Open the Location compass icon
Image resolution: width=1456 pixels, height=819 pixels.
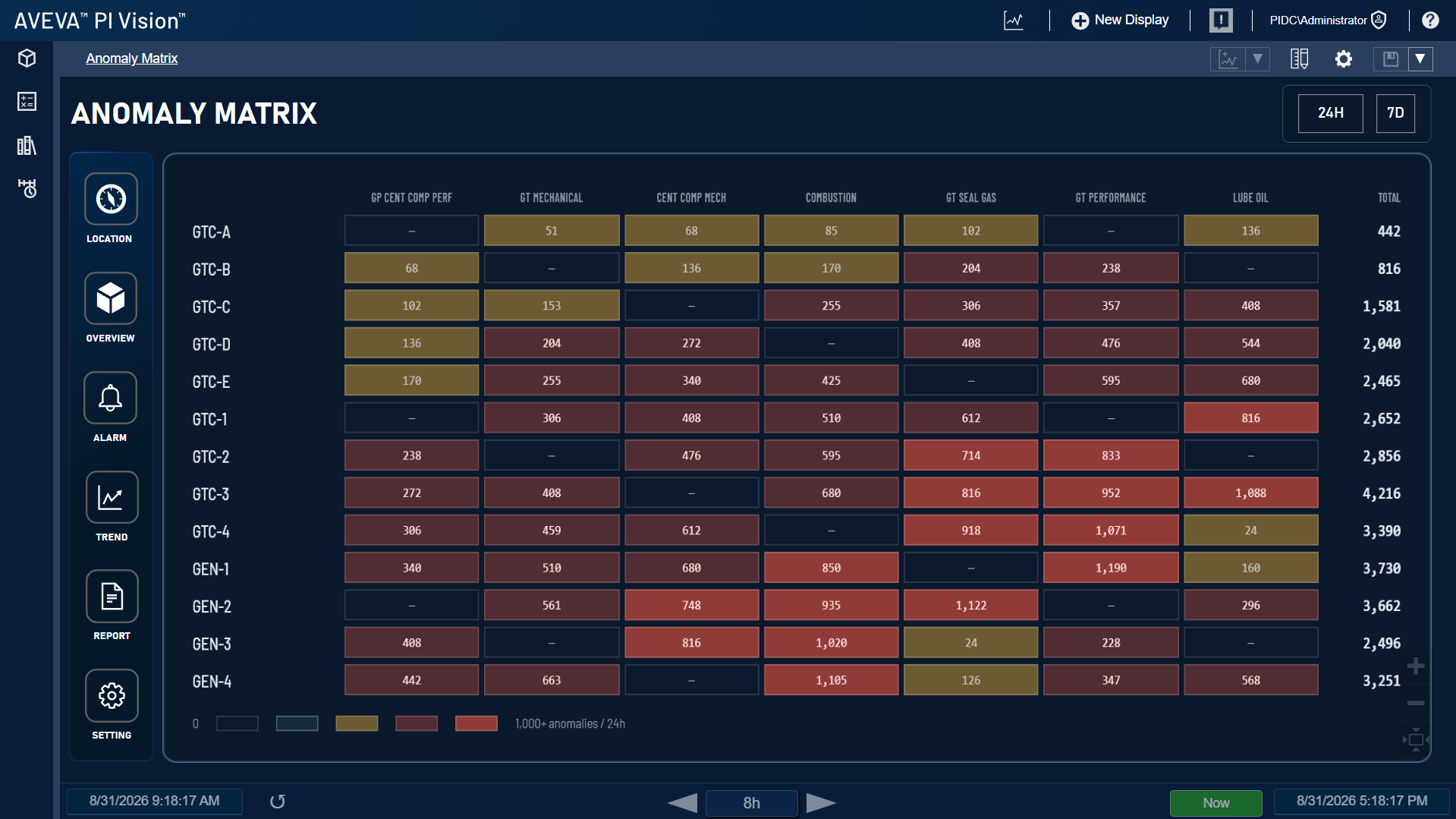pos(111,199)
